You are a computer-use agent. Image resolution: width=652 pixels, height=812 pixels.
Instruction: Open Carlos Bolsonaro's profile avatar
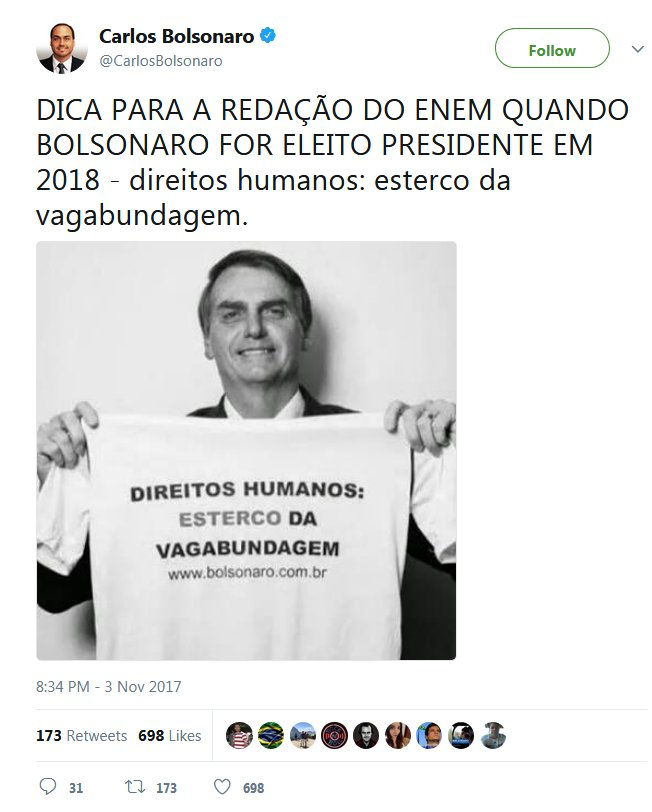(x=62, y=48)
